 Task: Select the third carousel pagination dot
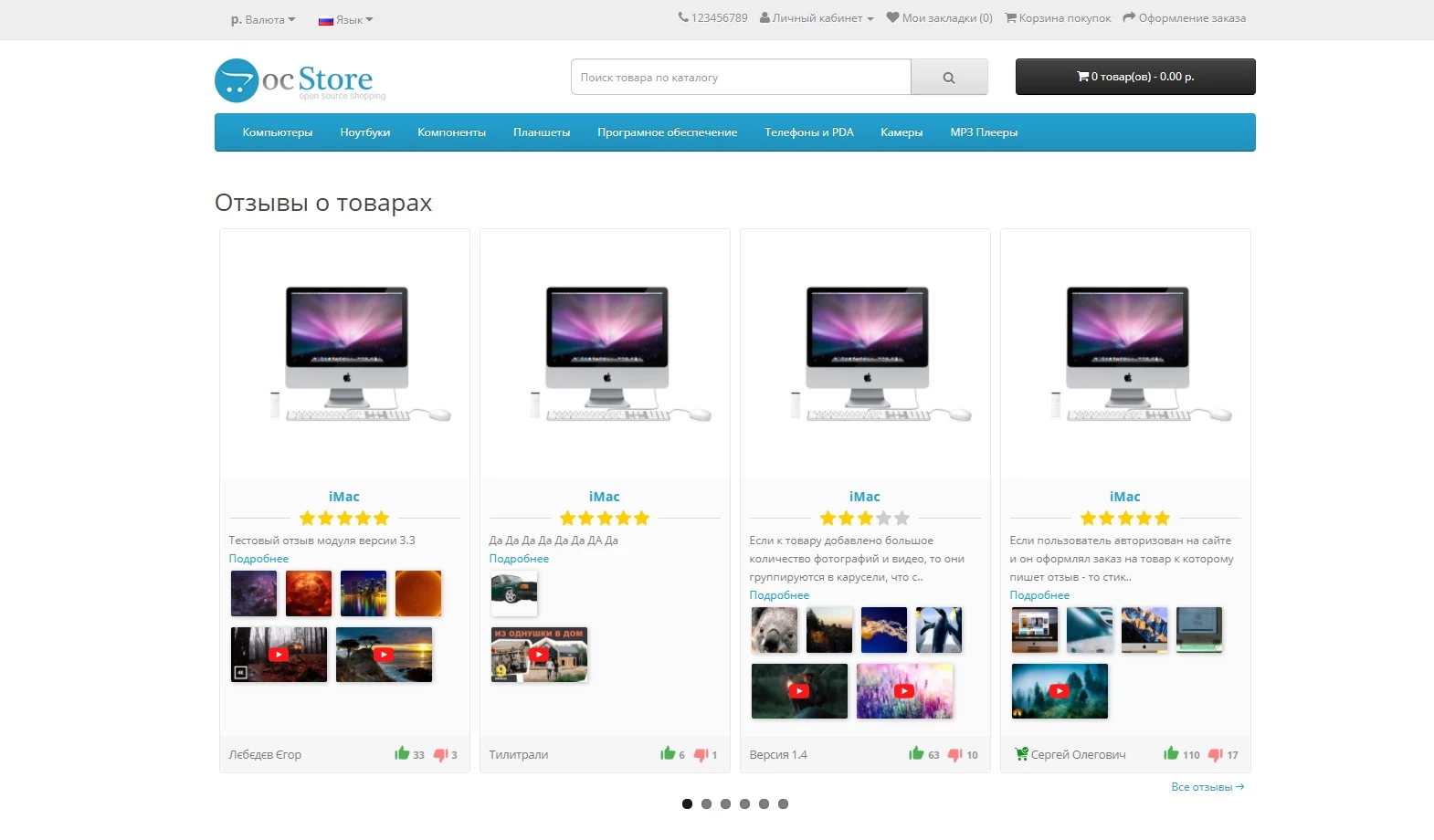(x=725, y=804)
